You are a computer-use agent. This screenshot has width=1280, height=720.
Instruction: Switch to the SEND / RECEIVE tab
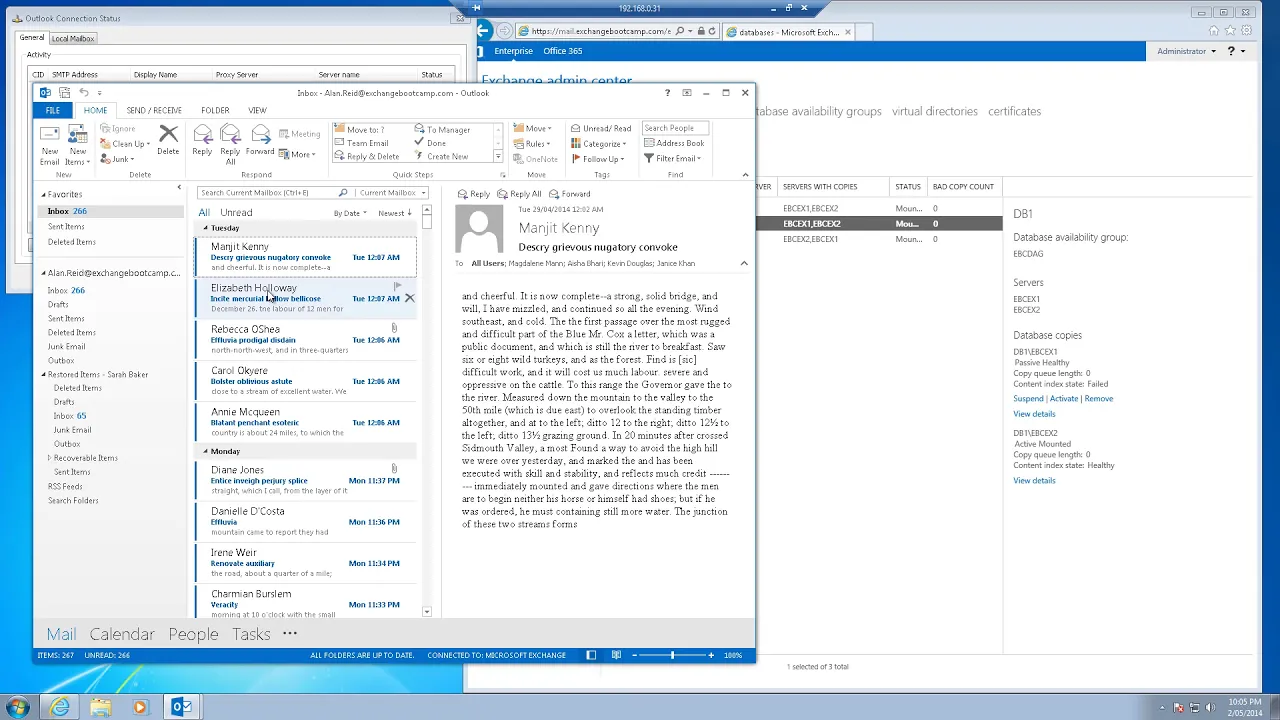pos(154,110)
